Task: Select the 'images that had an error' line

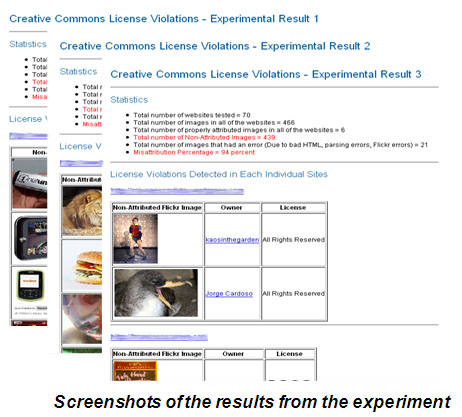Action: [280, 145]
